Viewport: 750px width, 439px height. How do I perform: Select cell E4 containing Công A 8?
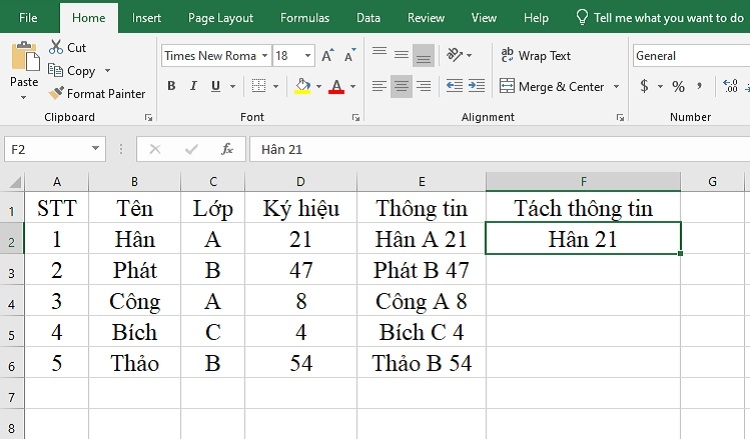click(x=421, y=301)
